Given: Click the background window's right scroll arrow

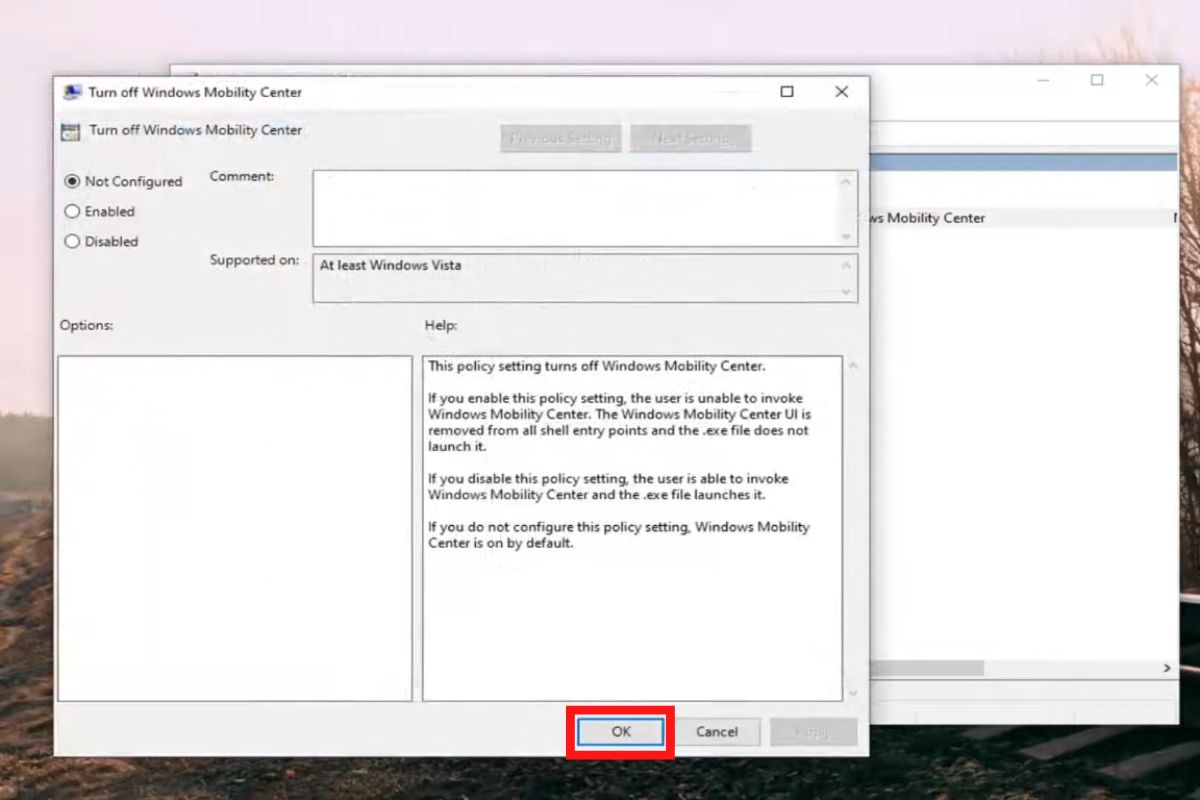Looking at the screenshot, I should [1166, 668].
